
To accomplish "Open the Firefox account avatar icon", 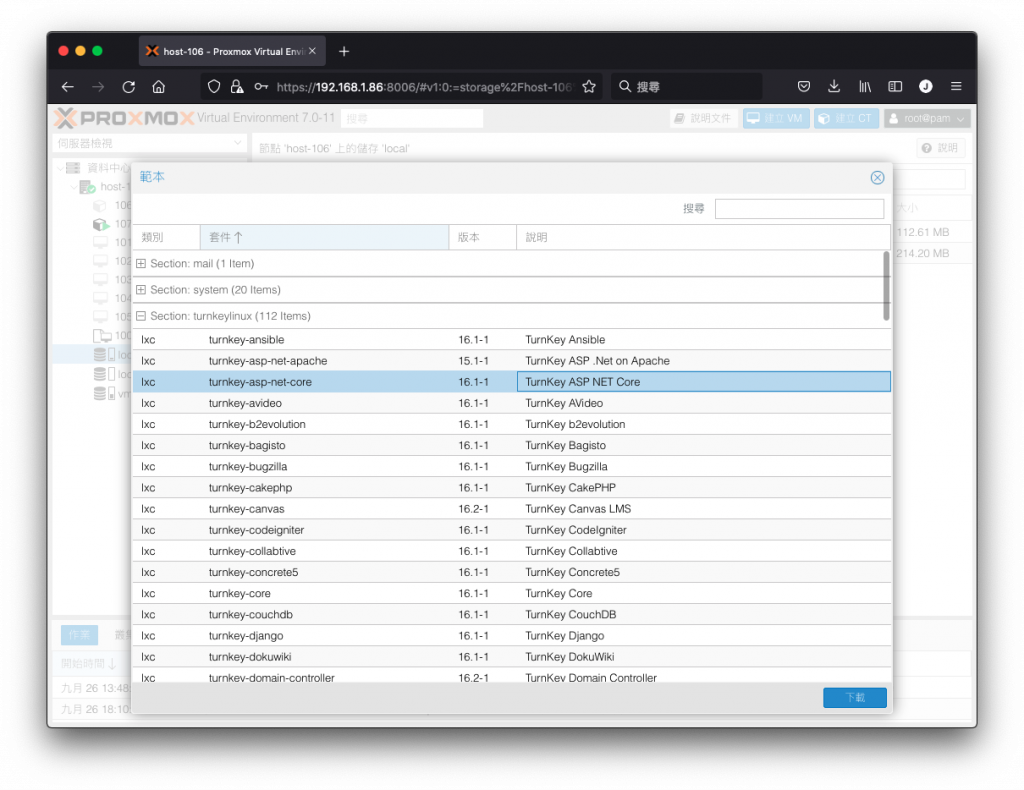I will click(925, 87).
